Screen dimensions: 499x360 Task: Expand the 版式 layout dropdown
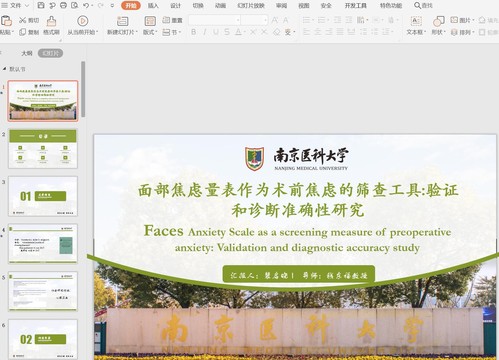[x=150, y=32]
